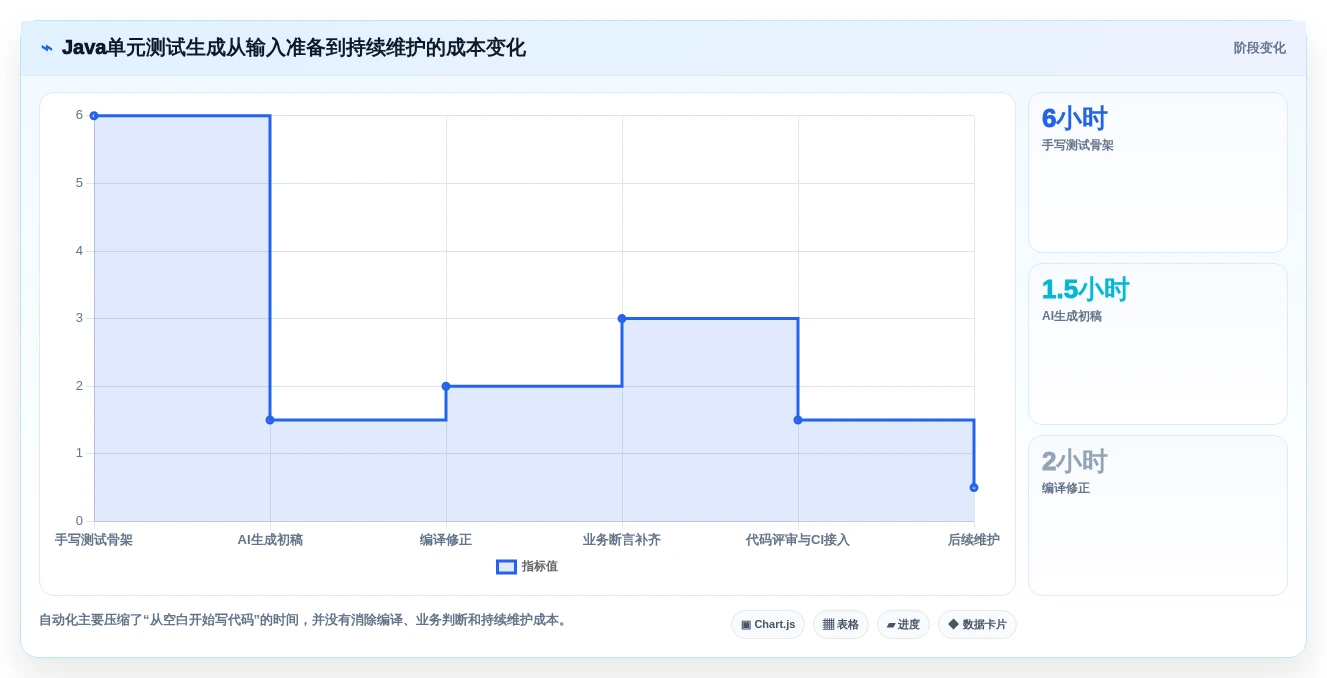The width and height of the screenshot is (1327, 678).
Task: Click the 编译修正 x-axis label
Action: point(446,540)
